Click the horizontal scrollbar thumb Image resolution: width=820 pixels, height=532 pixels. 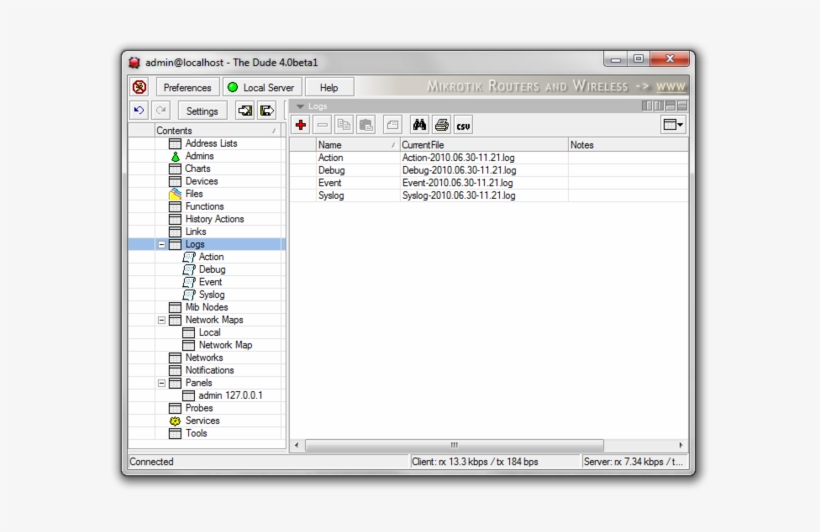click(x=454, y=445)
